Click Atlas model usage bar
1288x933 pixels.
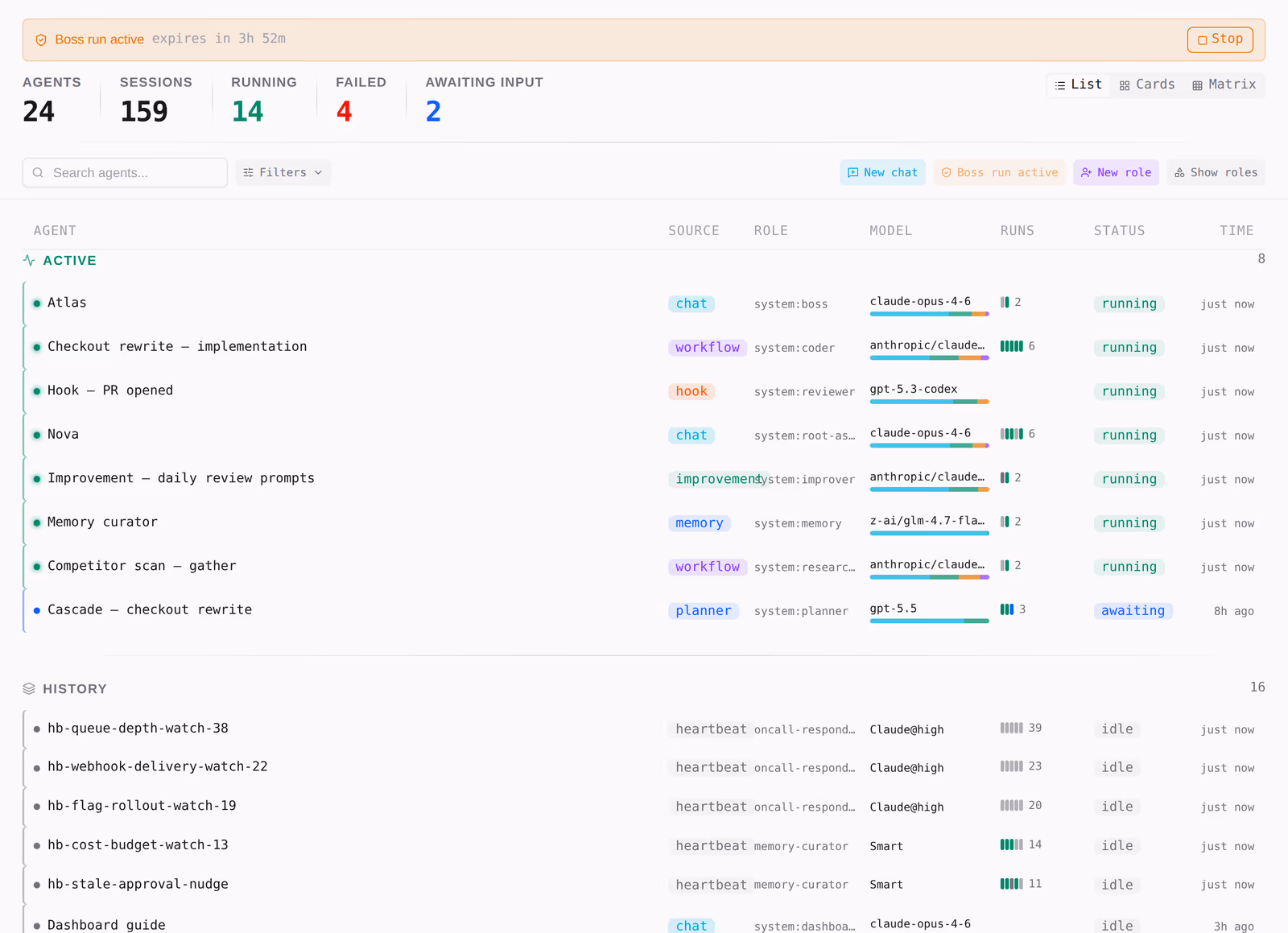click(929, 314)
